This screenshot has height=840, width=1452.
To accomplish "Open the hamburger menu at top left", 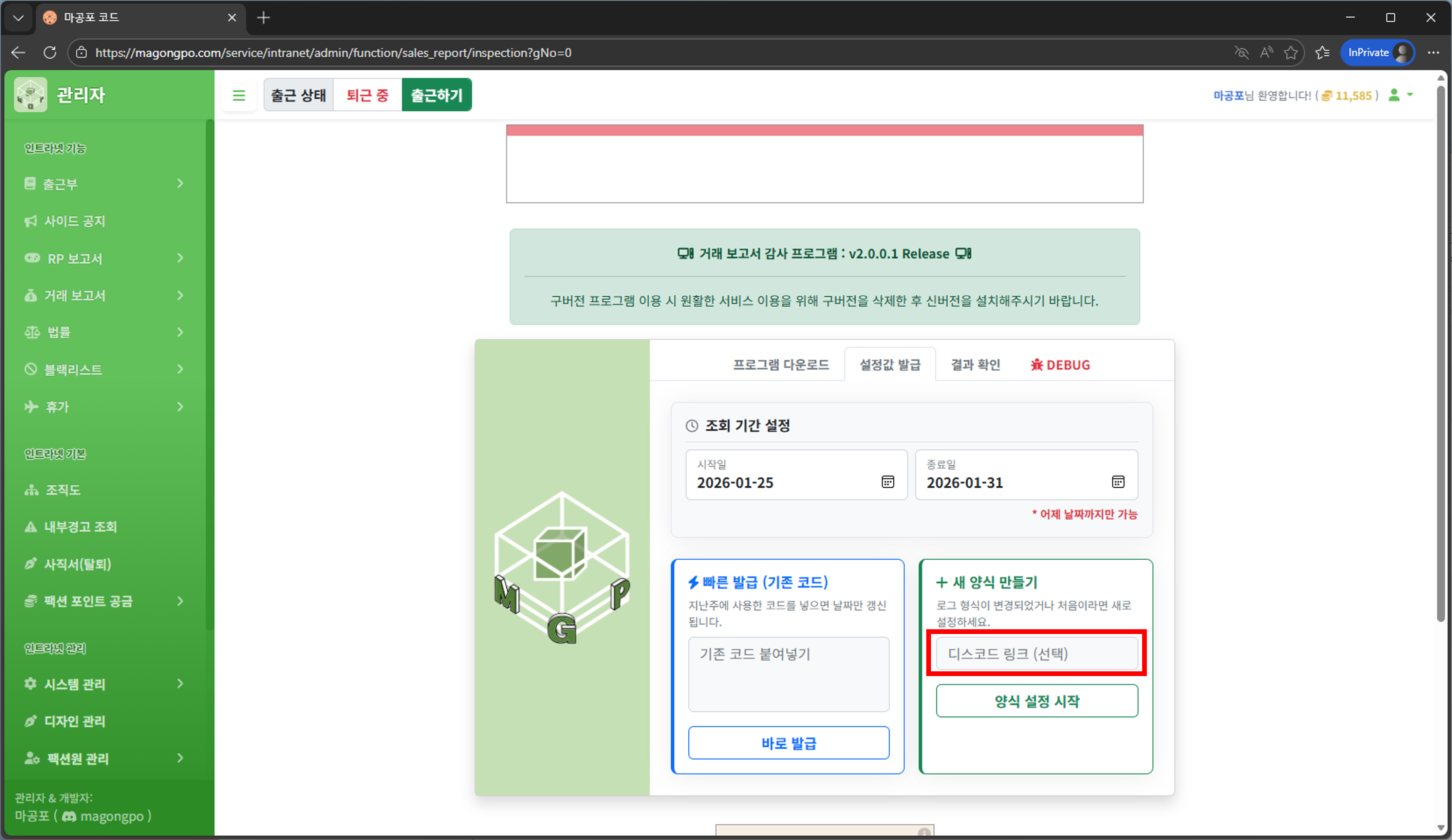I will [x=239, y=94].
